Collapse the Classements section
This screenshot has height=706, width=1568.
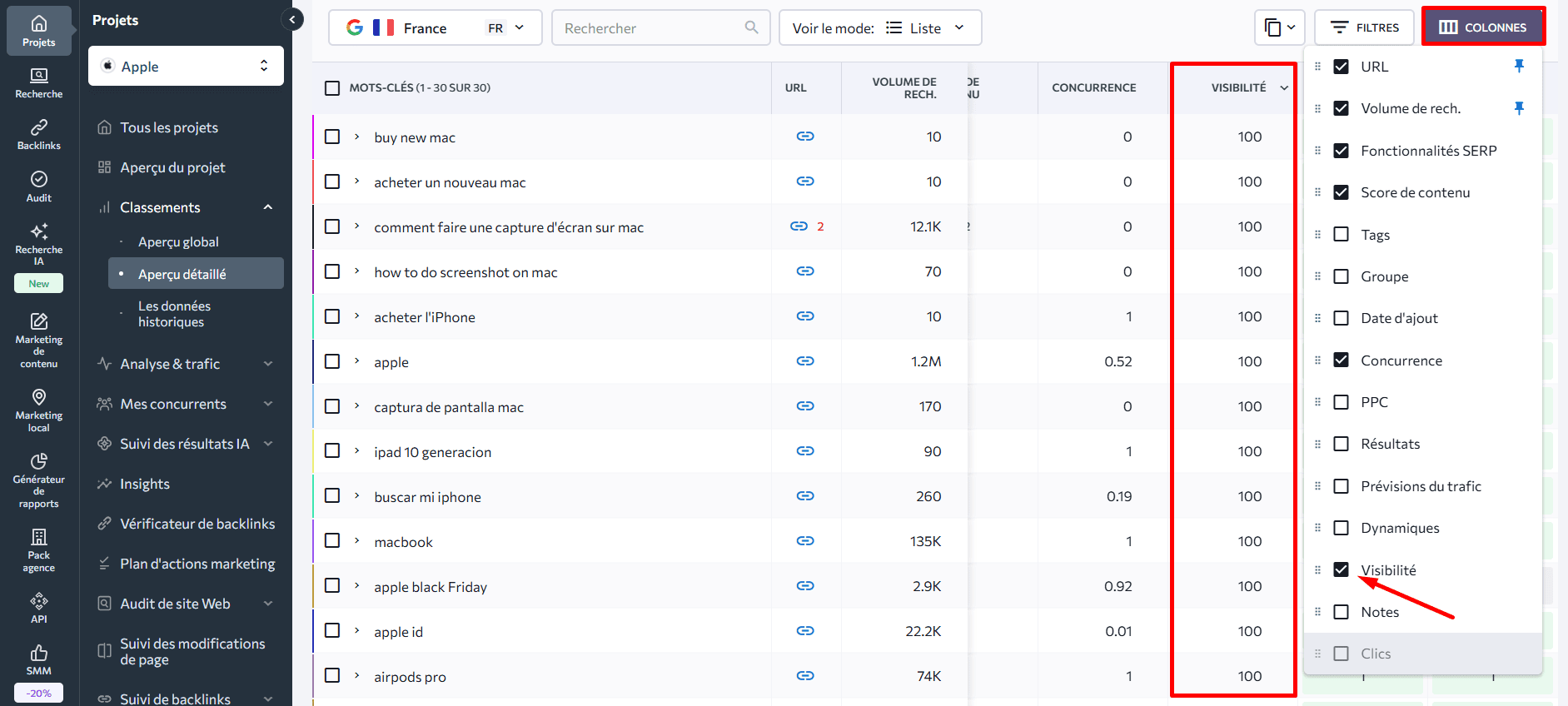coord(268,207)
